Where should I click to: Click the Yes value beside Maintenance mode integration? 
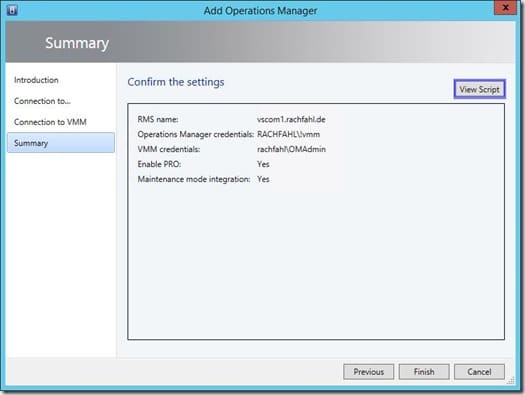pyautogui.click(x=263, y=179)
